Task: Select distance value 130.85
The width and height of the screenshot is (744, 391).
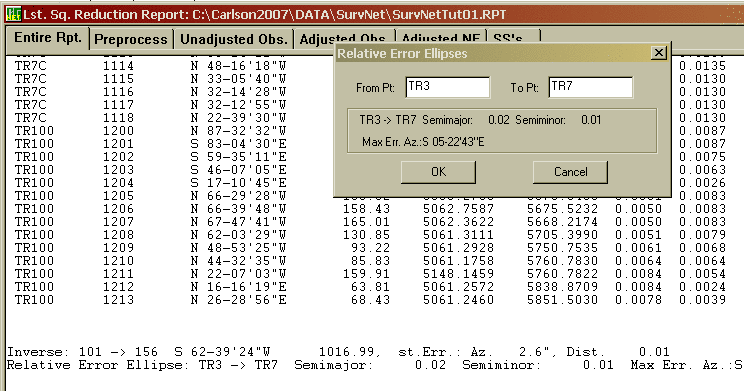Action: [367, 235]
